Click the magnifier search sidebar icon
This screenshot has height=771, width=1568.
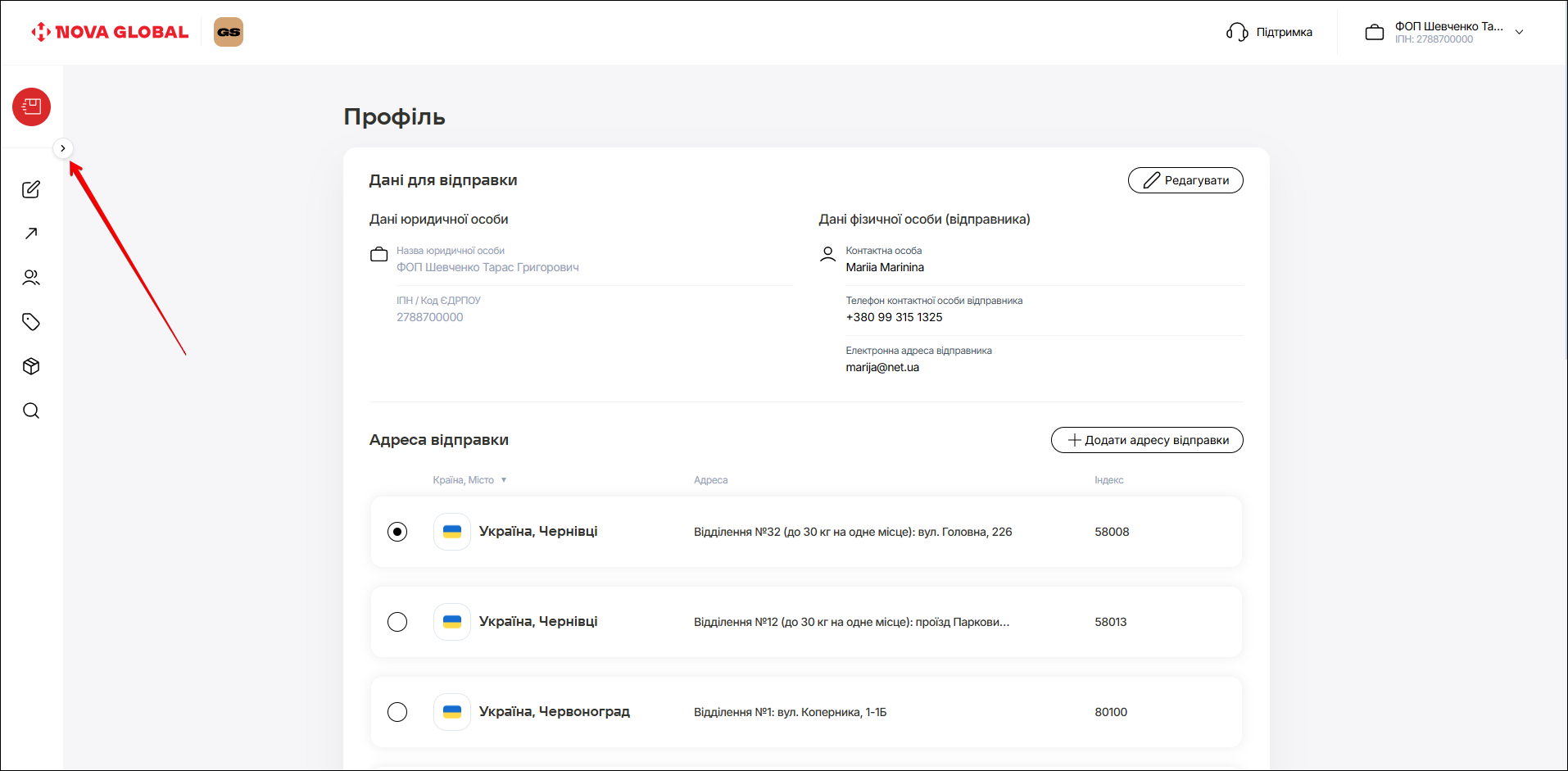tap(31, 410)
